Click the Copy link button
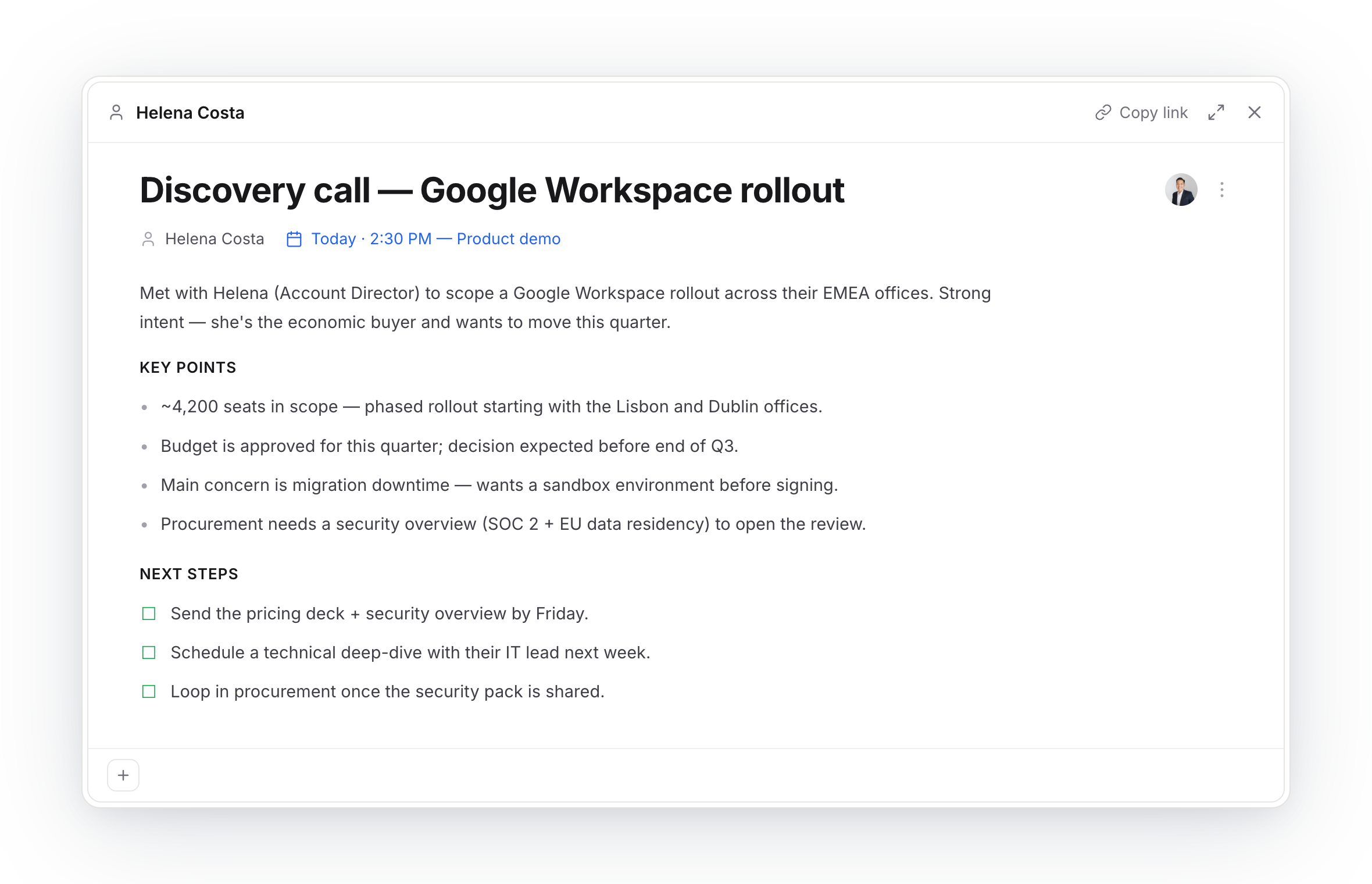This screenshot has height=884, width=1372. [1141, 112]
